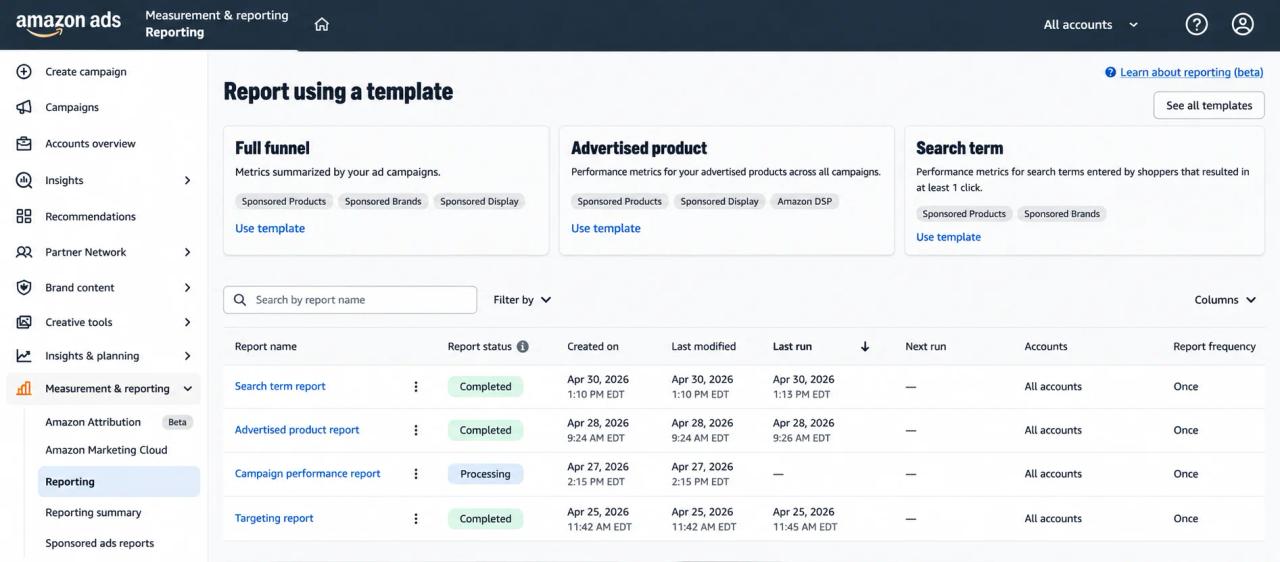Click the Measurement & reporting bar chart icon

[24, 389]
